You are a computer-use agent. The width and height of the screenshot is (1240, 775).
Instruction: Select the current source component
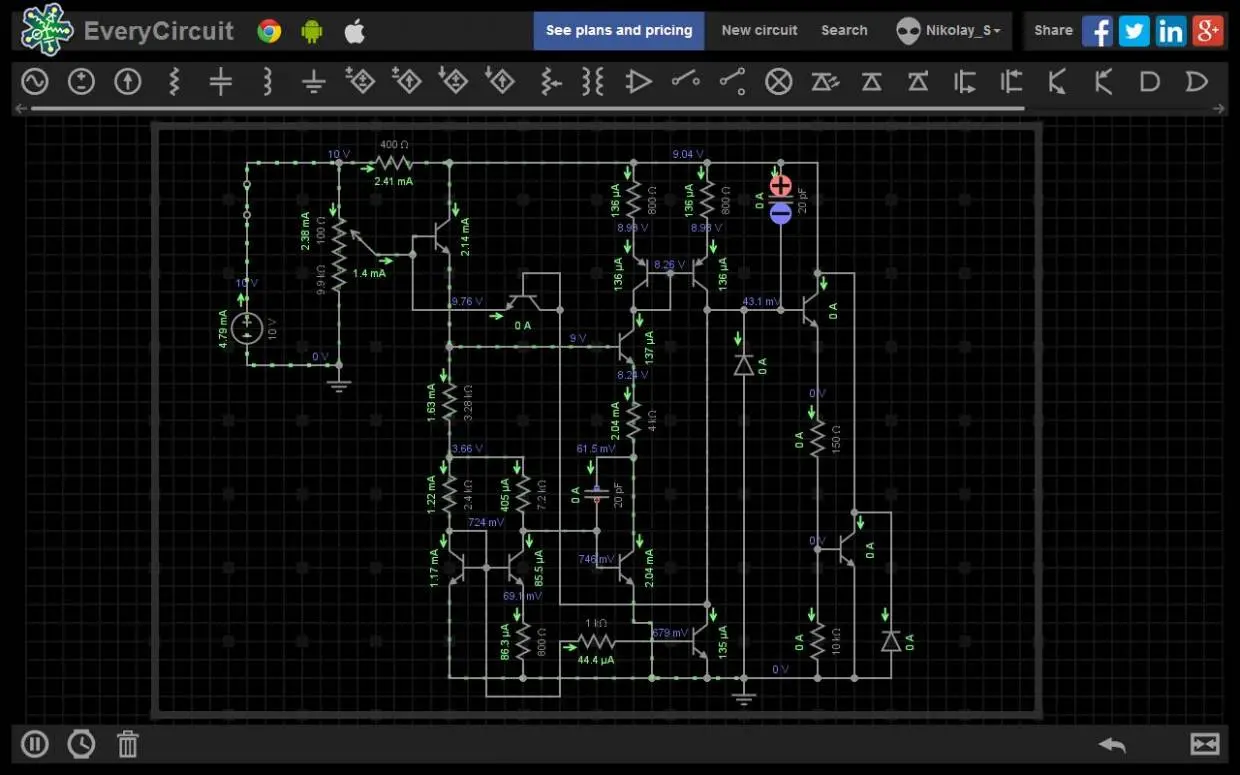[x=128, y=82]
